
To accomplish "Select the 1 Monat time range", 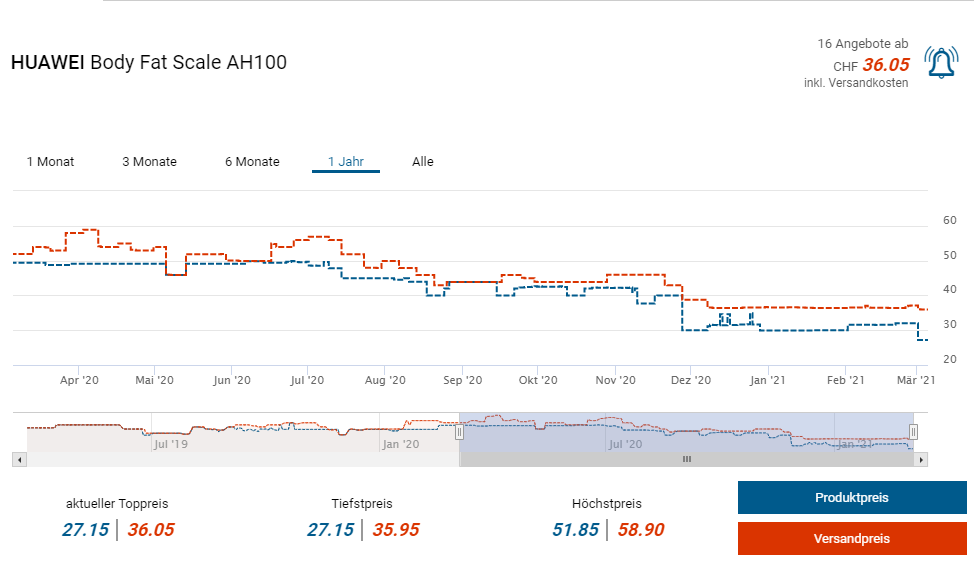I will pyautogui.click(x=50, y=162).
